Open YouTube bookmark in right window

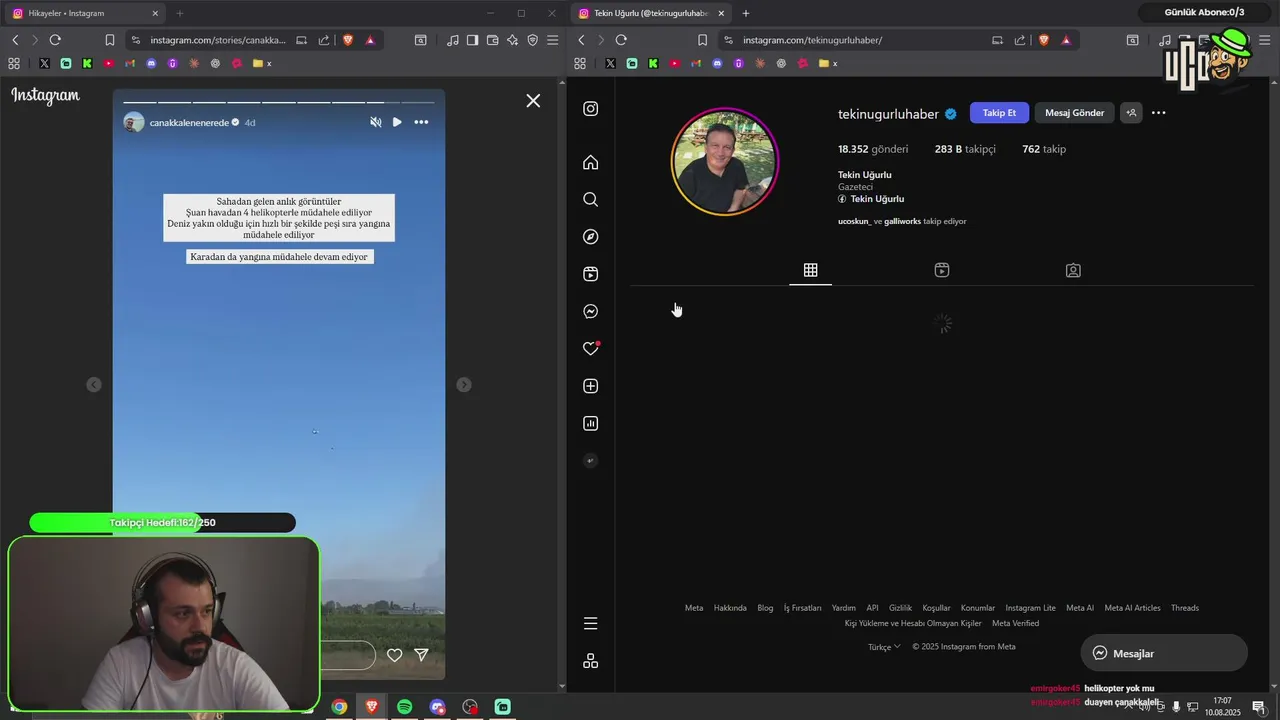click(675, 63)
